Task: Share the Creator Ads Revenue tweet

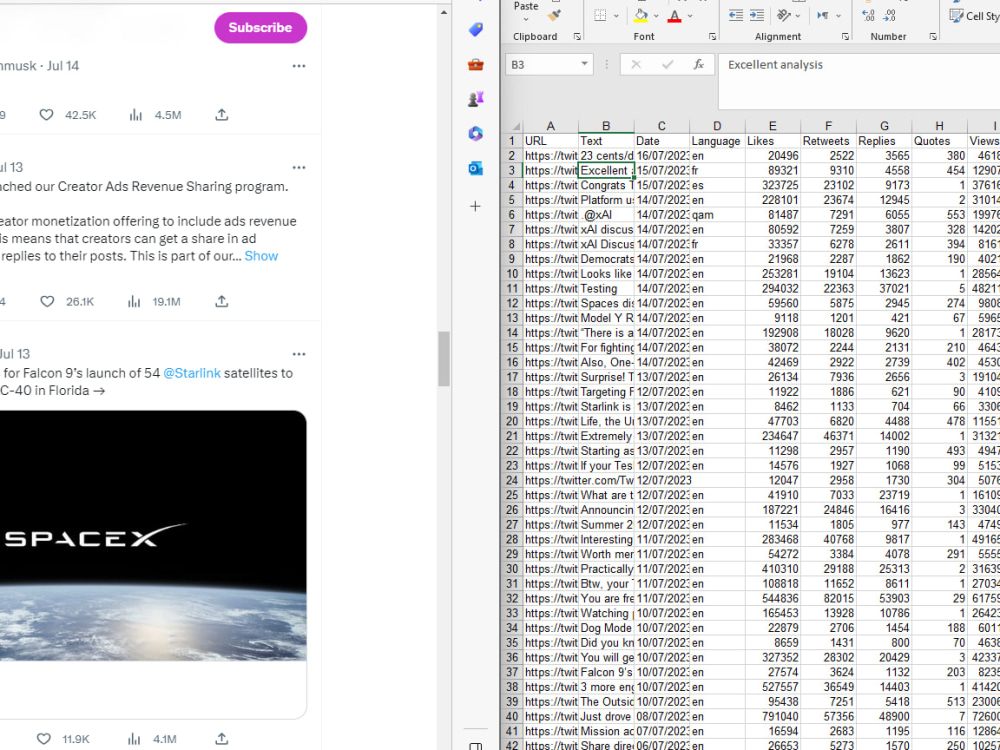Action: click(x=221, y=301)
